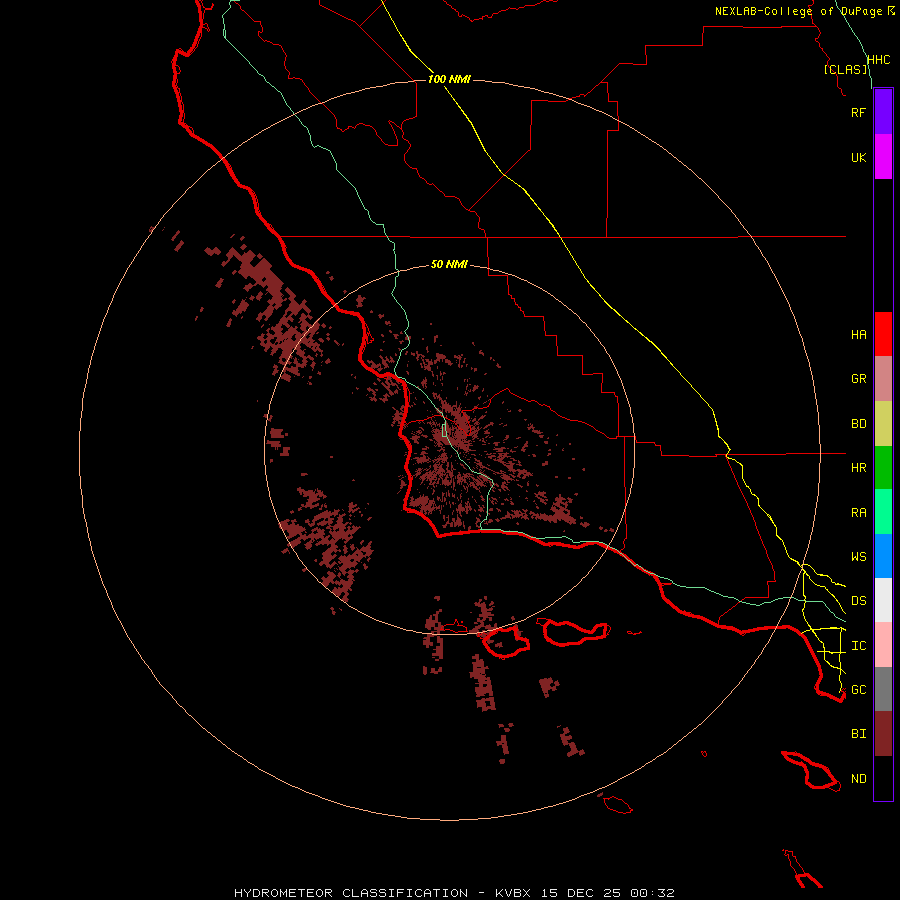
Task: Click the HA legend label
Action: point(858,335)
